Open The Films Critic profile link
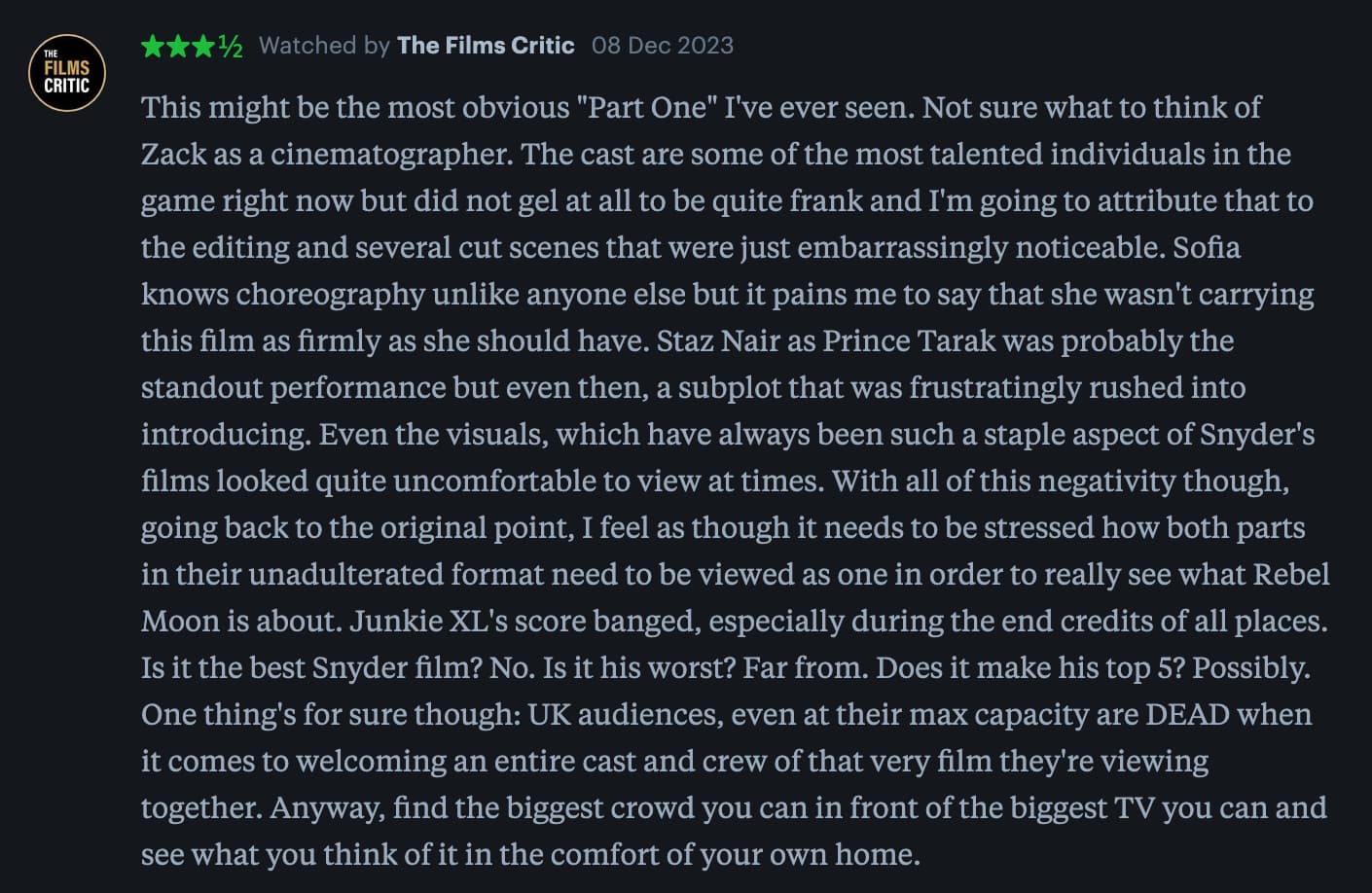Viewport: 1372px width, 893px height. click(x=486, y=46)
